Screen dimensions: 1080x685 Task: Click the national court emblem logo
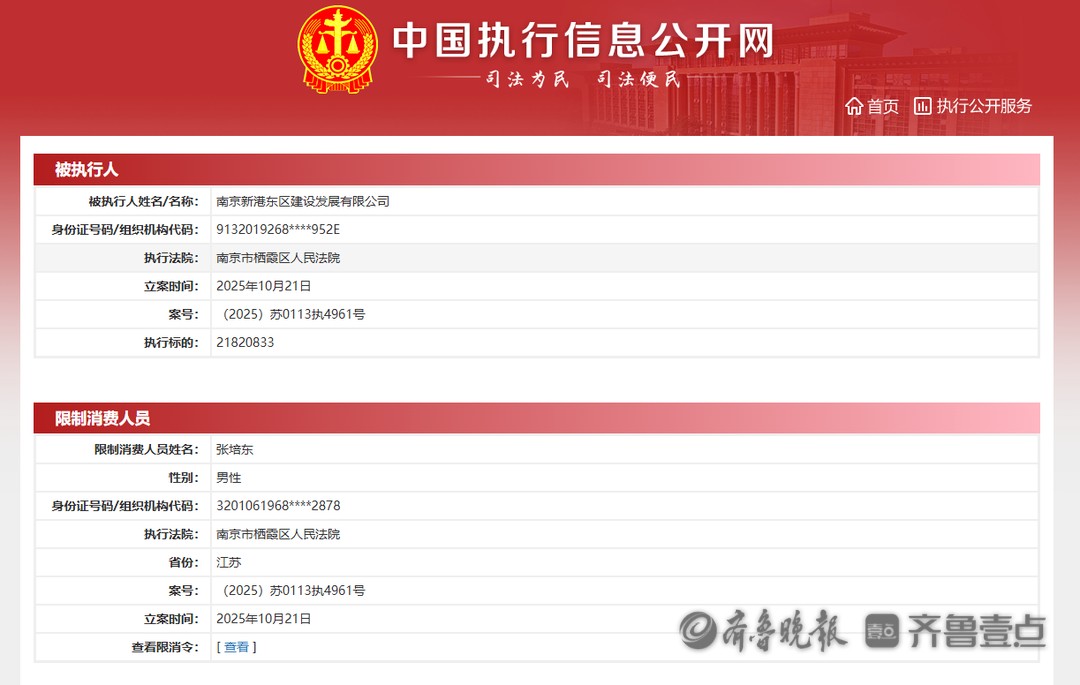tap(338, 49)
